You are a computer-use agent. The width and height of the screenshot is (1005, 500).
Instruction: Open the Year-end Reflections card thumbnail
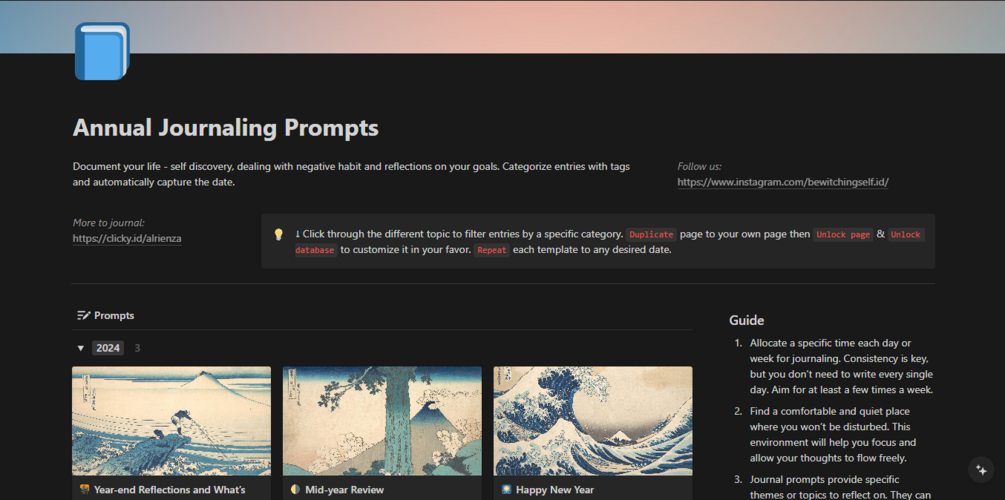point(171,421)
